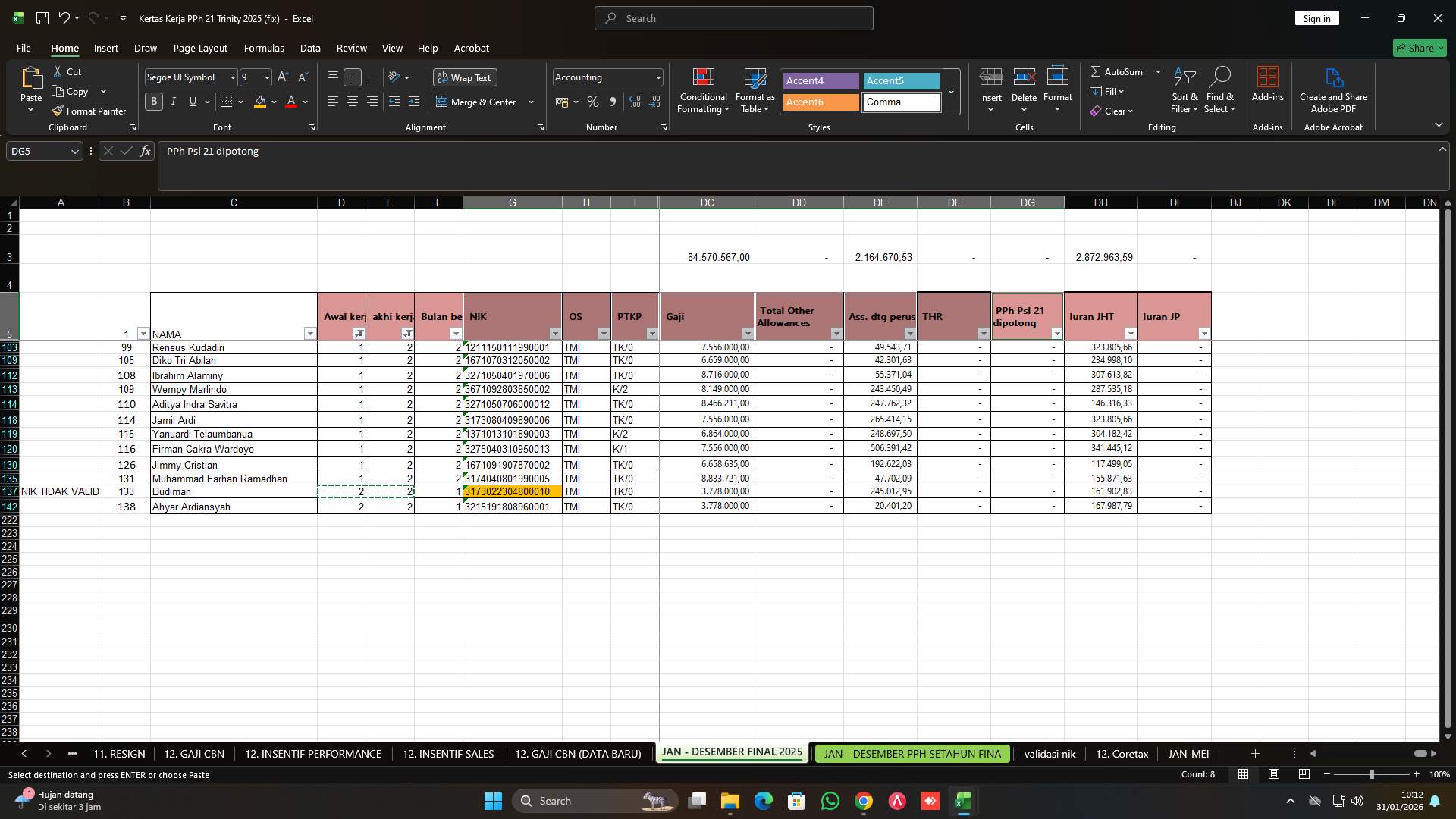This screenshot has width=1456, height=819.
Task: Apply Percent number style
Action: click(593, 102)
